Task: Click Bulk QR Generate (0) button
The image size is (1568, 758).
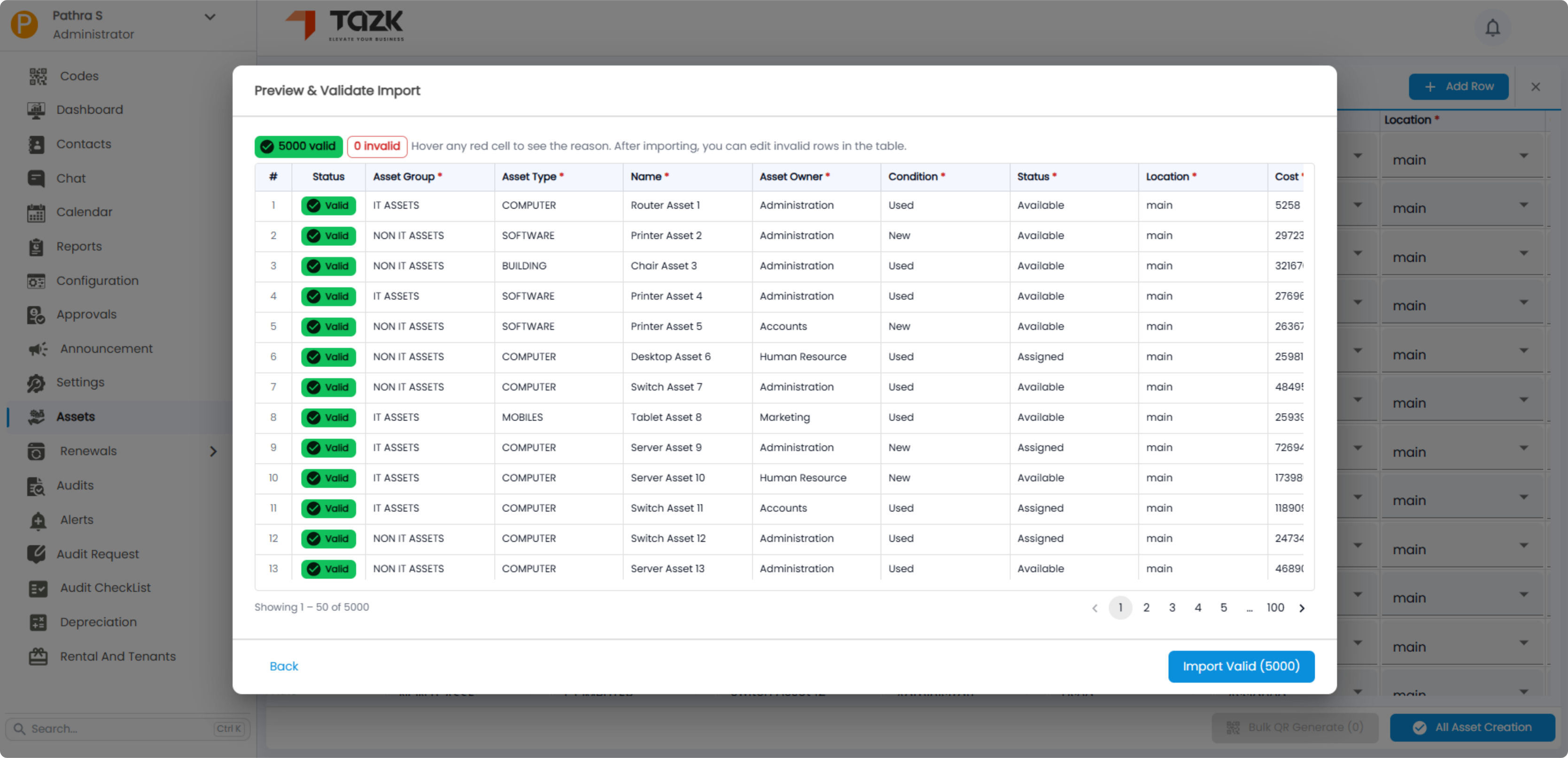Action: (1295, 727)
